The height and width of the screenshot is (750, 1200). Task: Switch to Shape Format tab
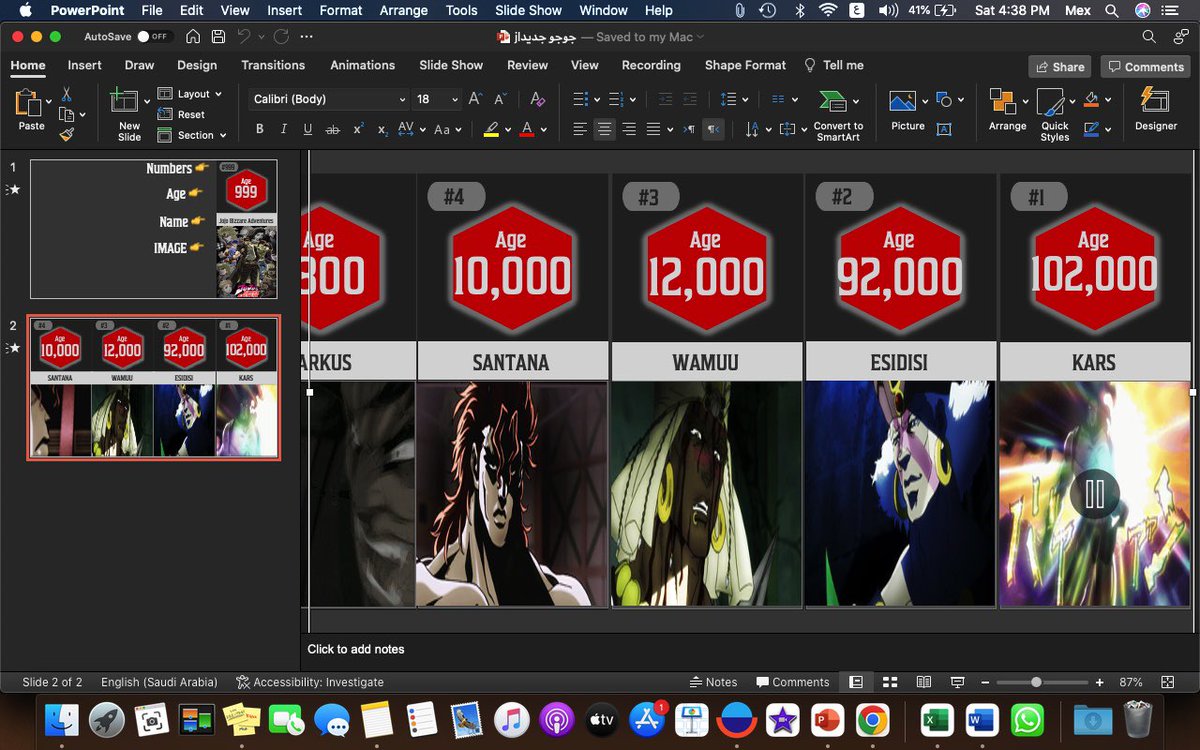pyautogui.click(x=745, y=65)
